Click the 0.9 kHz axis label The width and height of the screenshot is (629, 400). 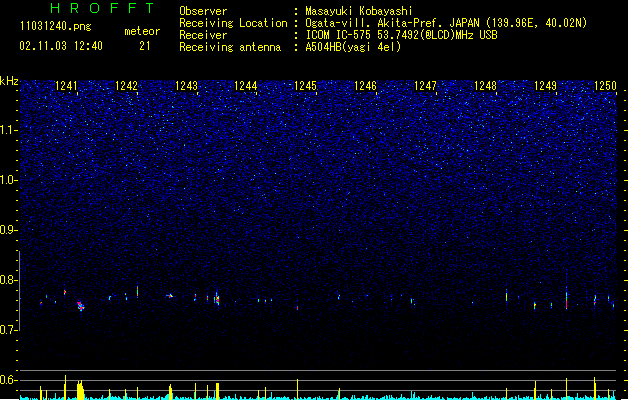[9, 230]
